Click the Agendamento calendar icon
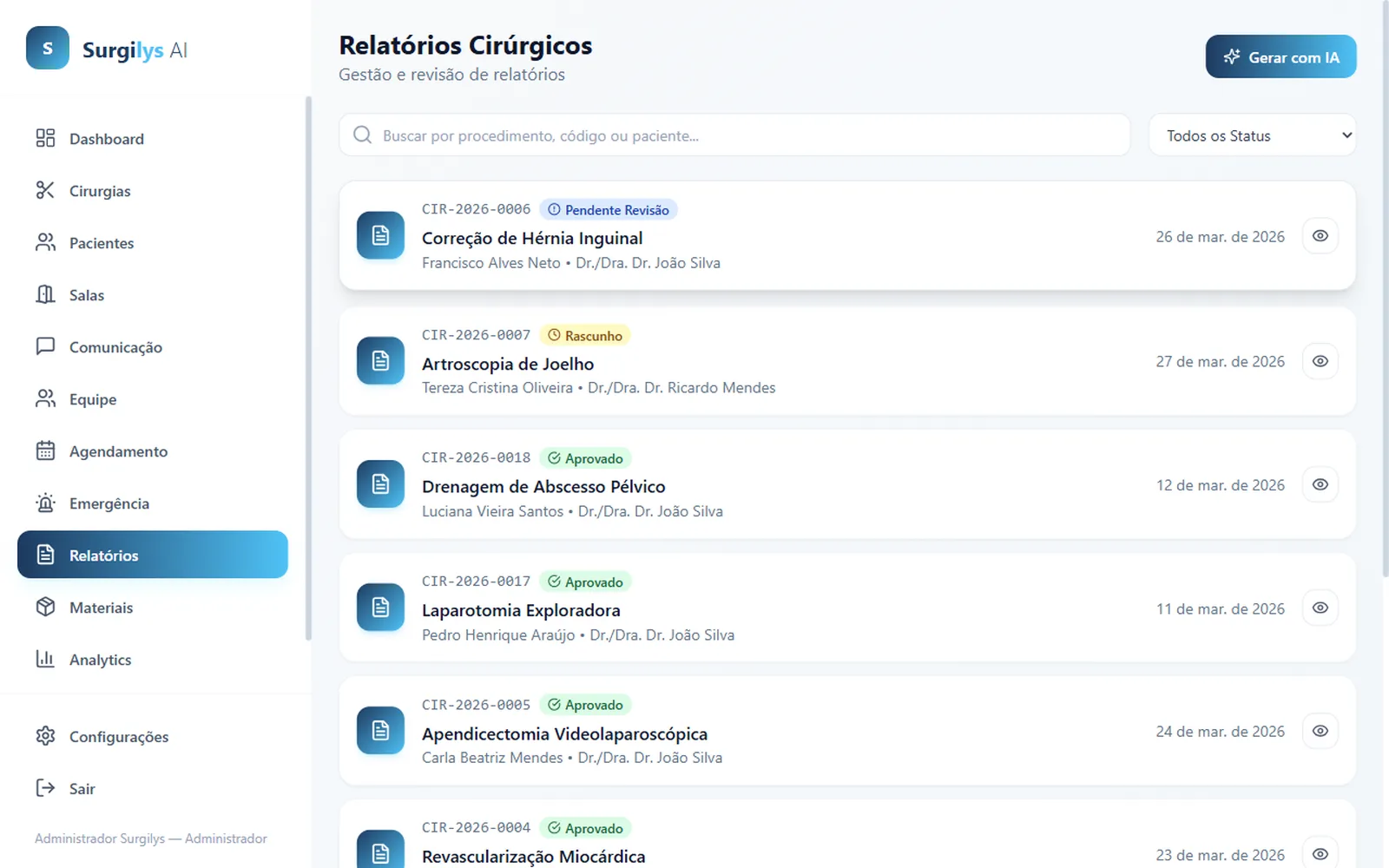The width and height of the screenshot is (1389, 868). (x=45, y=450)
